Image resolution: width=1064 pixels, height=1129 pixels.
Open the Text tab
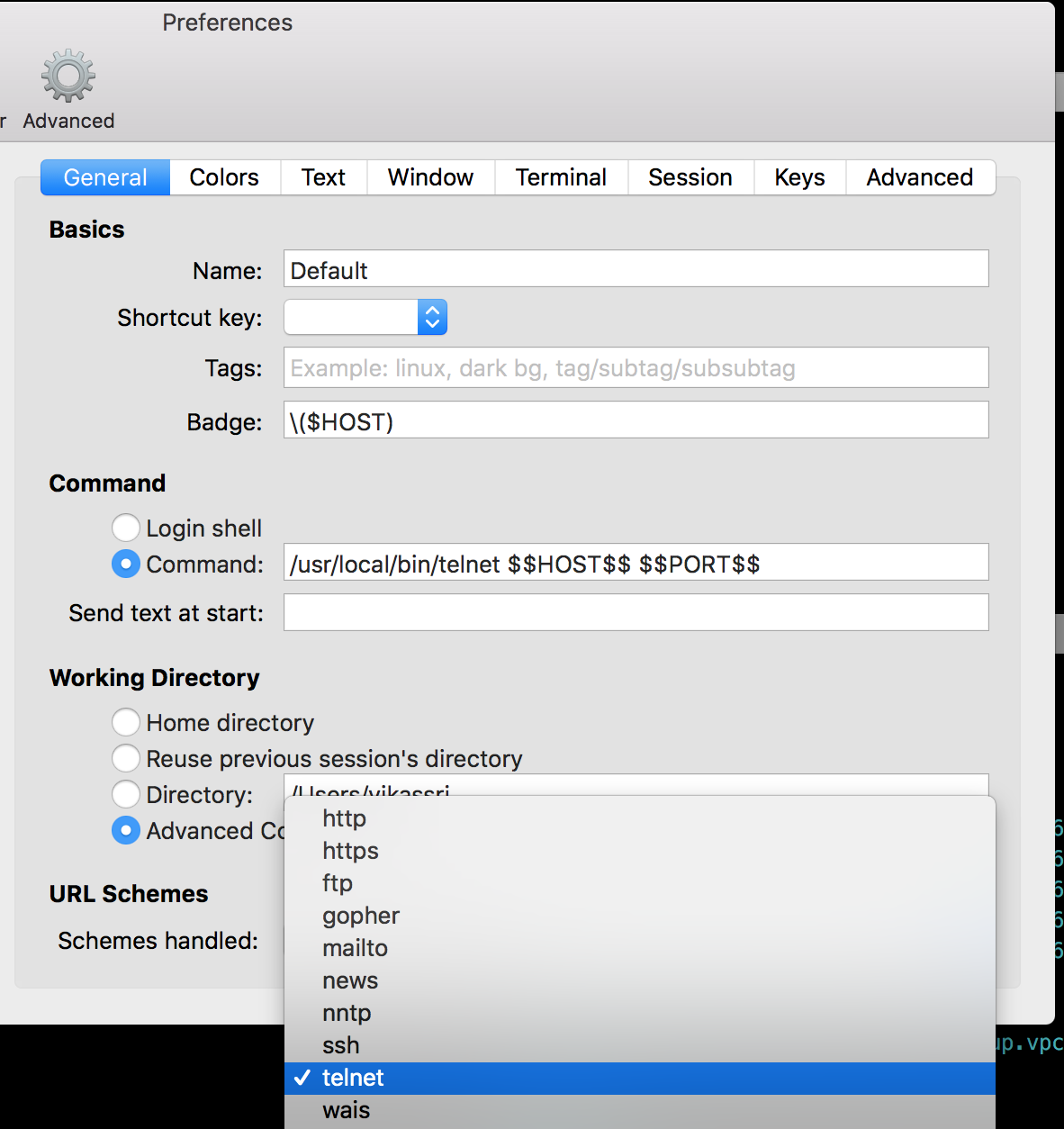(323, 177)
